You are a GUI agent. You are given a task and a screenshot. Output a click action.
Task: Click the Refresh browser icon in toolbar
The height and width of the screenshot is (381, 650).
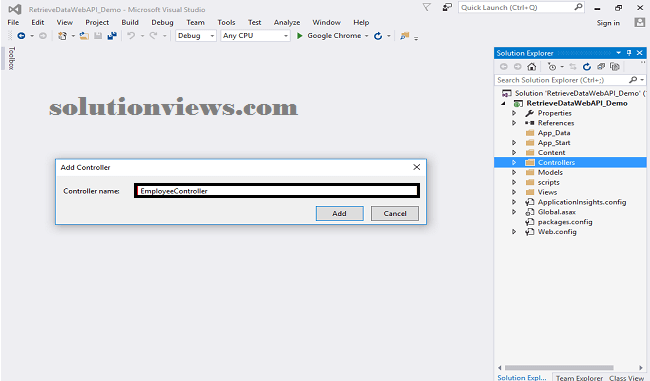click(378, 36)
